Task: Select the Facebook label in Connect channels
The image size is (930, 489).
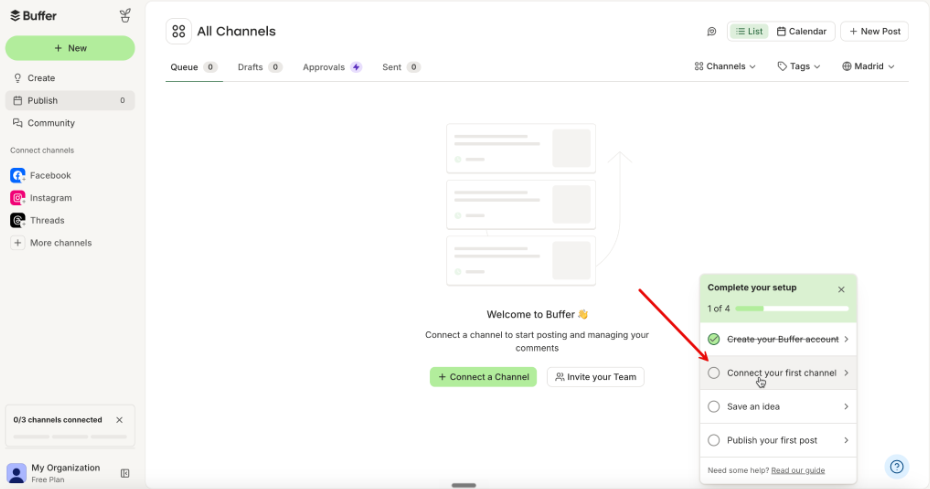Action: (50, 175)
